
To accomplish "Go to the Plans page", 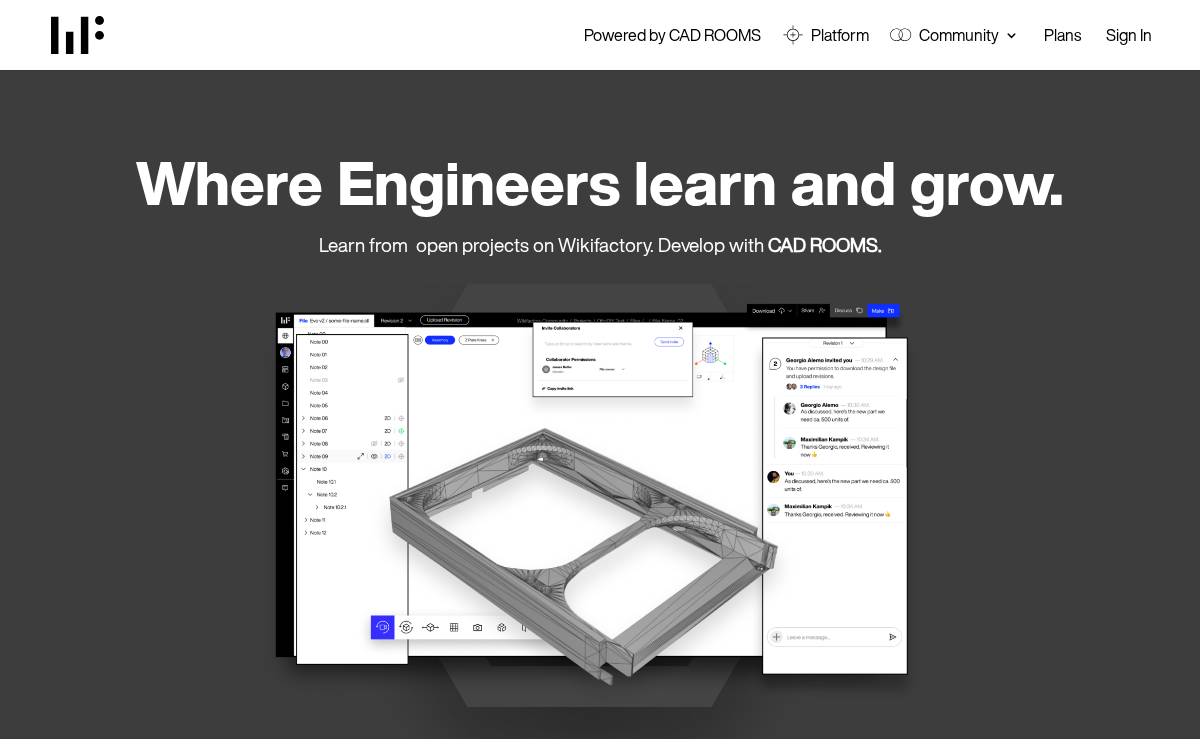I will coord(1062,35).
